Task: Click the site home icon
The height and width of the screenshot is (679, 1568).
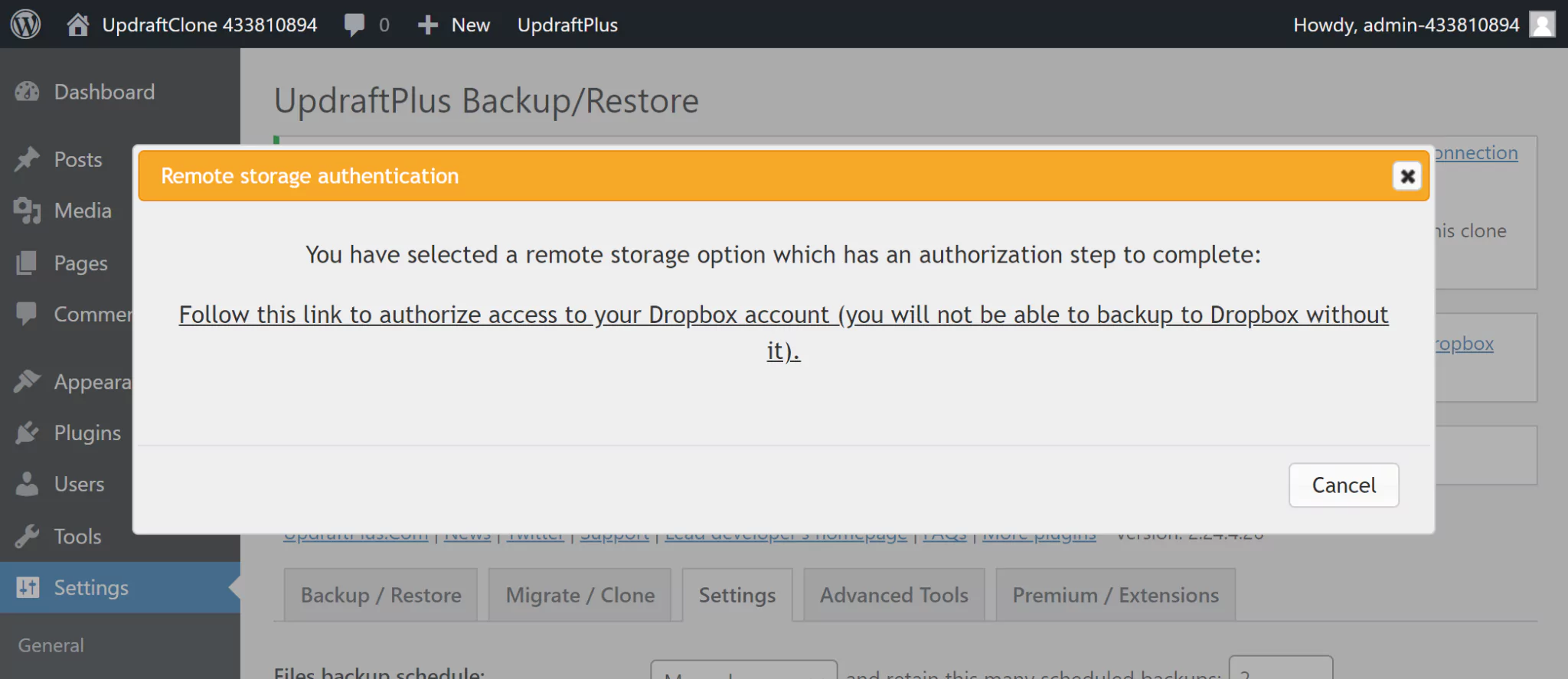Action: click(77, 24)
